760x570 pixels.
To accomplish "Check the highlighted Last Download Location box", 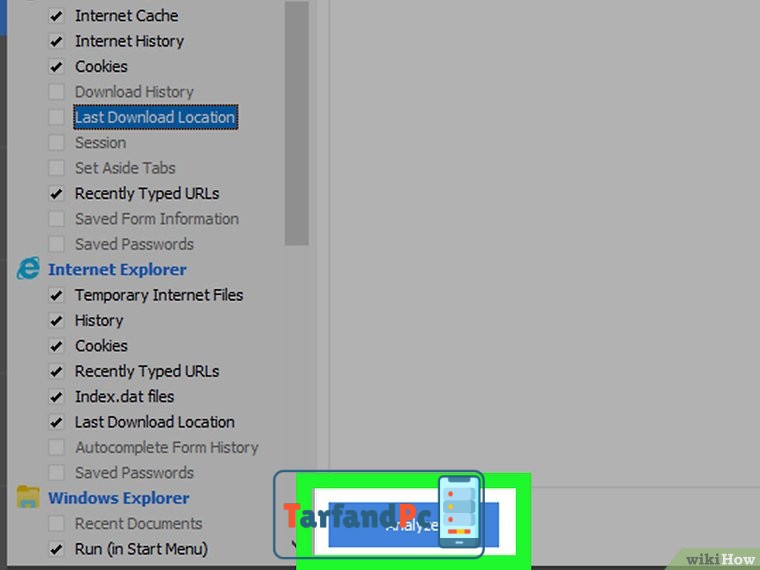I will (x=56, y=117).
